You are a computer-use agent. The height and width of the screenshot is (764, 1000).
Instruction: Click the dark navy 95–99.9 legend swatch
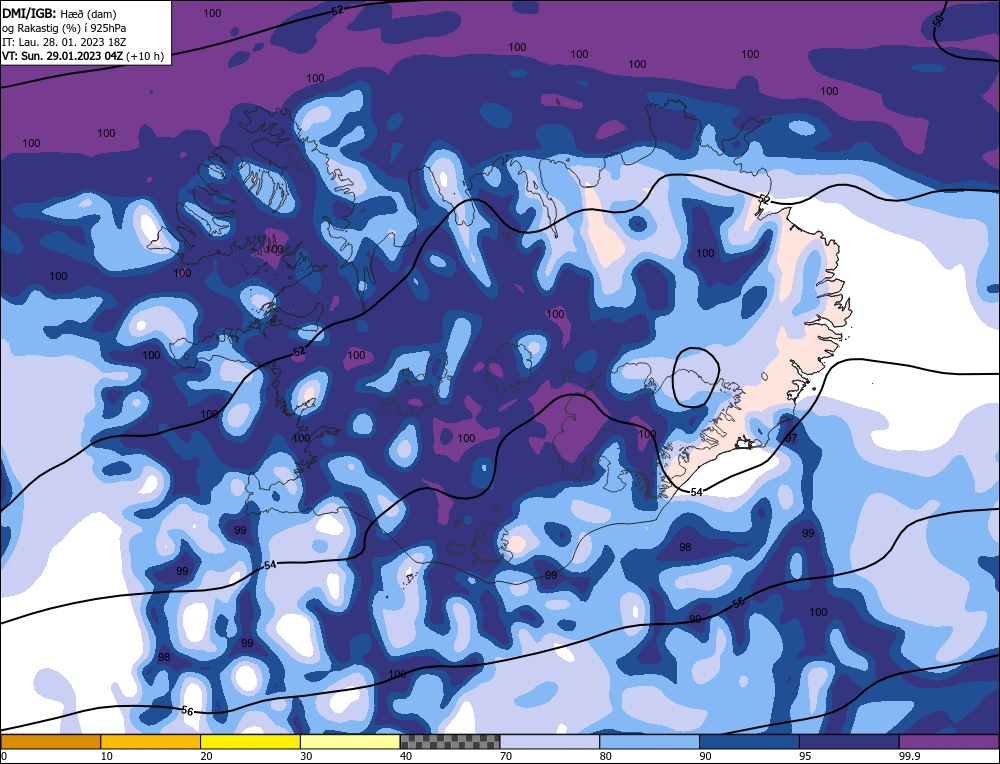849,742
